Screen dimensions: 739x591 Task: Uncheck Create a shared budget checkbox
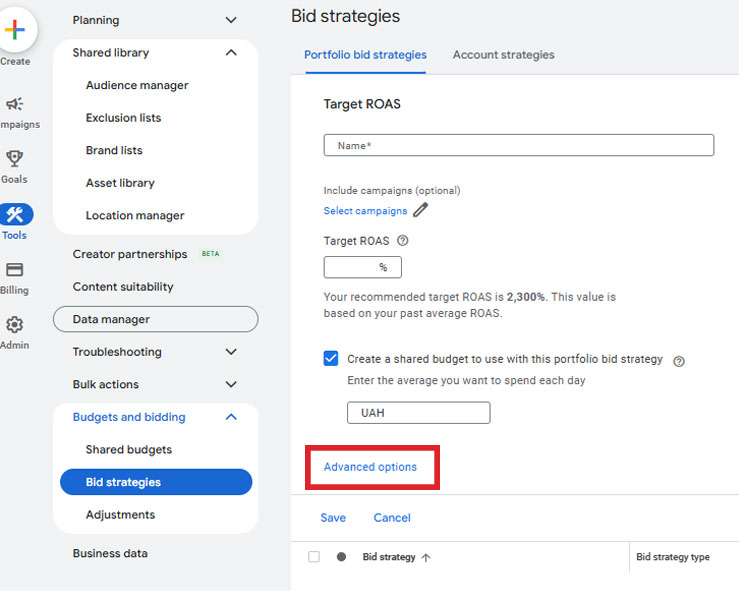[331, 358]
